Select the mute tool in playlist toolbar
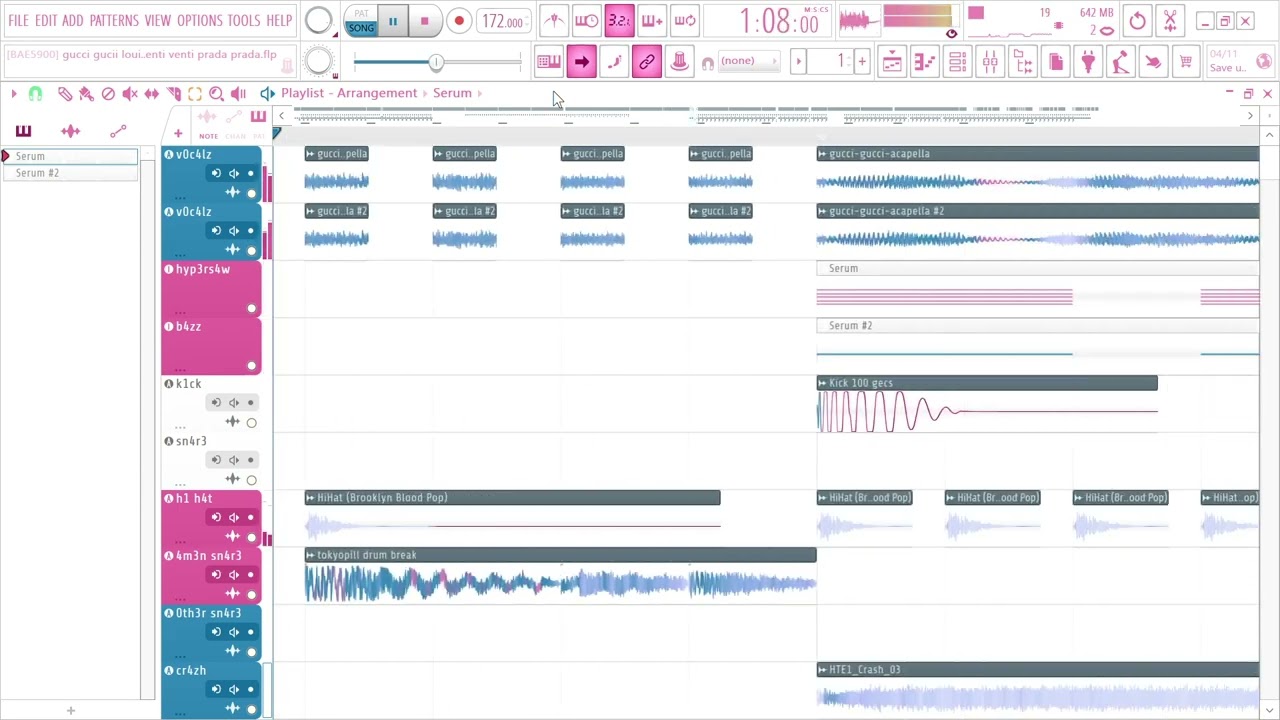 (130, 93)
